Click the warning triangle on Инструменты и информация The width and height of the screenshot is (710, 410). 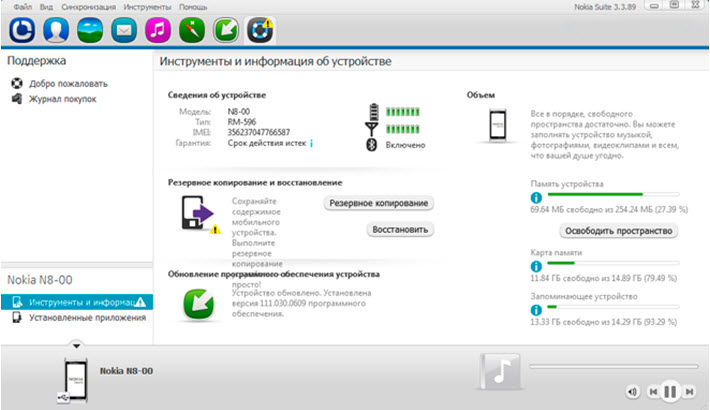(x=140, y=302)
